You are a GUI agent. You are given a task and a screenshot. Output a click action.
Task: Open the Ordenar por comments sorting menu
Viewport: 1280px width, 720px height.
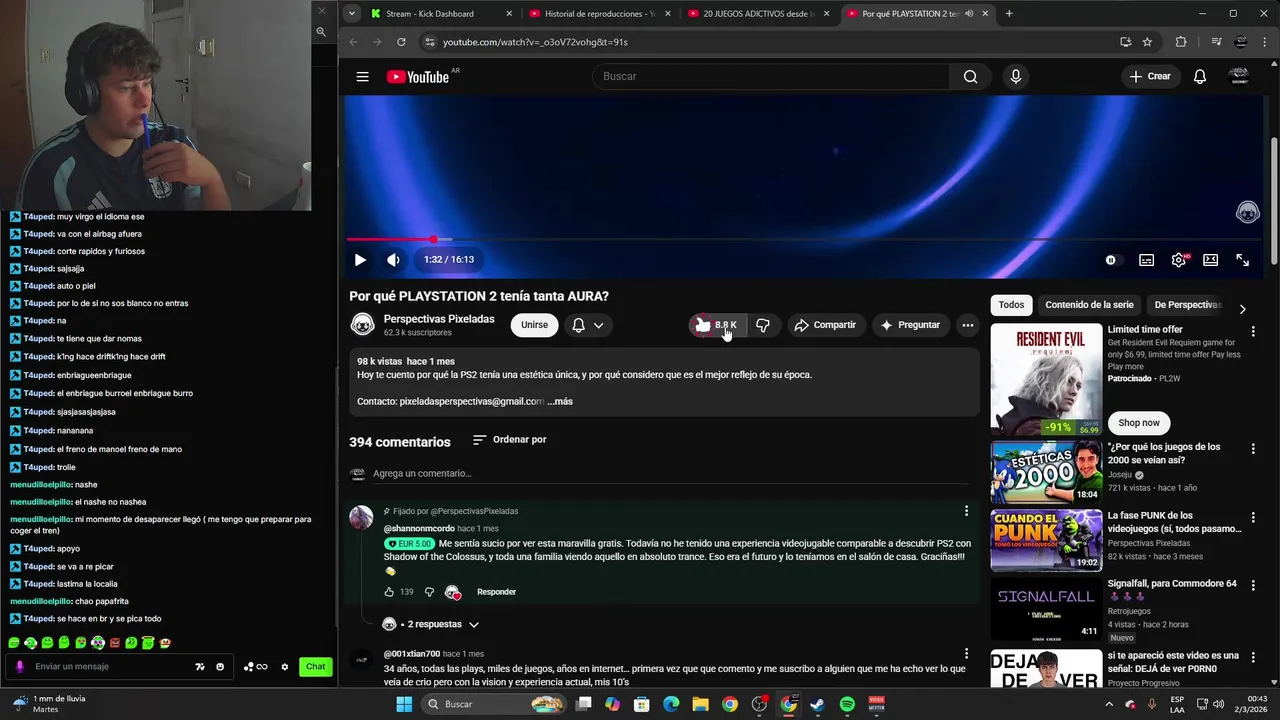[509, 440]
